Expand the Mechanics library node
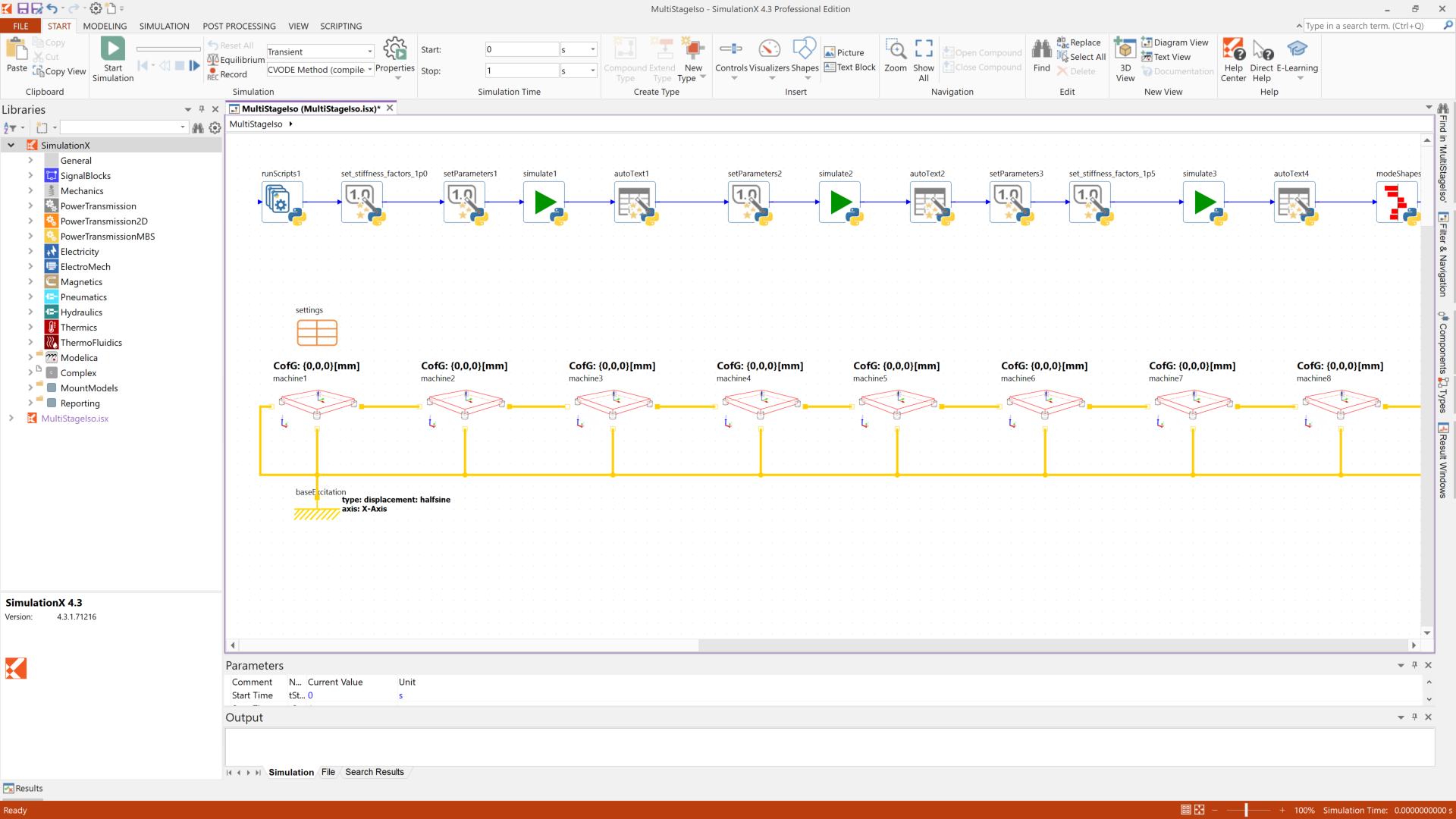The height and width of the screenshot is (819, 1456). 30,191
